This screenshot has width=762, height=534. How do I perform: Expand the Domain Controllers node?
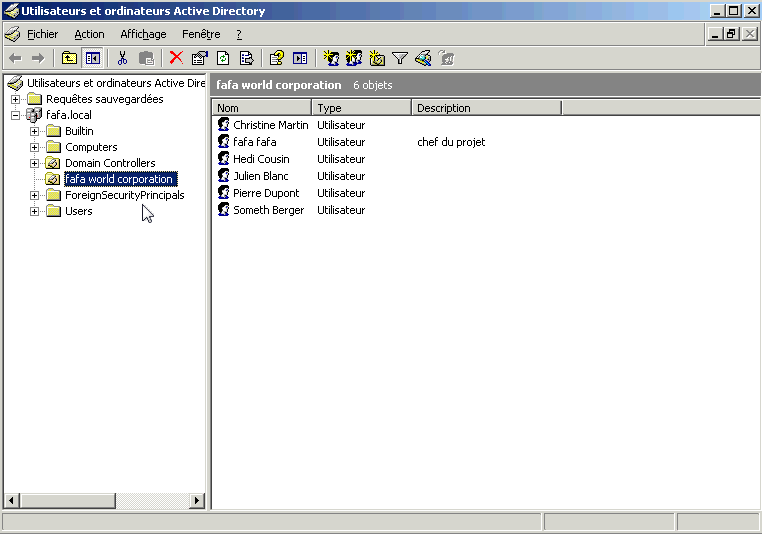click(35, 163)
